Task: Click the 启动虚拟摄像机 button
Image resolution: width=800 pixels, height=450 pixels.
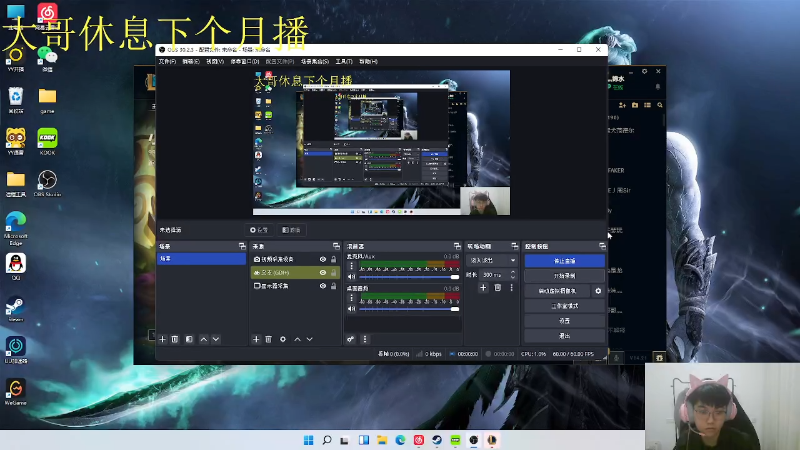Action: (x=557, y=291)
